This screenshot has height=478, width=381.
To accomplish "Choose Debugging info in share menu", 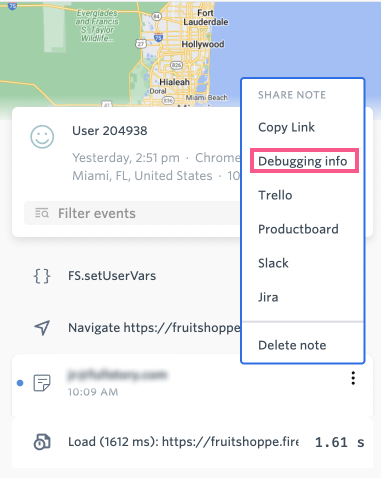I will tap(304, 161).
